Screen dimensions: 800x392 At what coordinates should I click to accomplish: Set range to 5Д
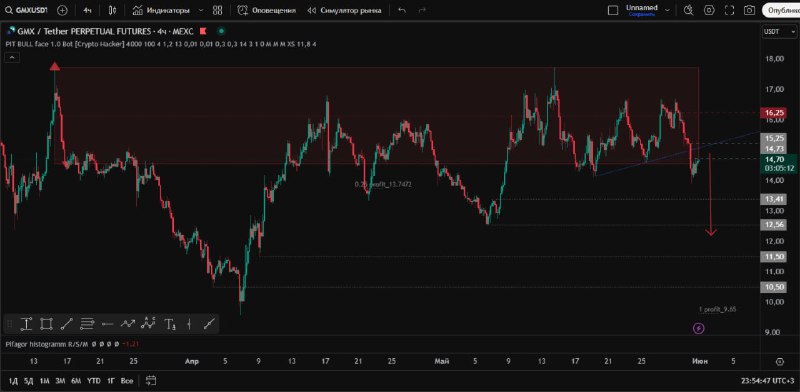tap(29, 381)
